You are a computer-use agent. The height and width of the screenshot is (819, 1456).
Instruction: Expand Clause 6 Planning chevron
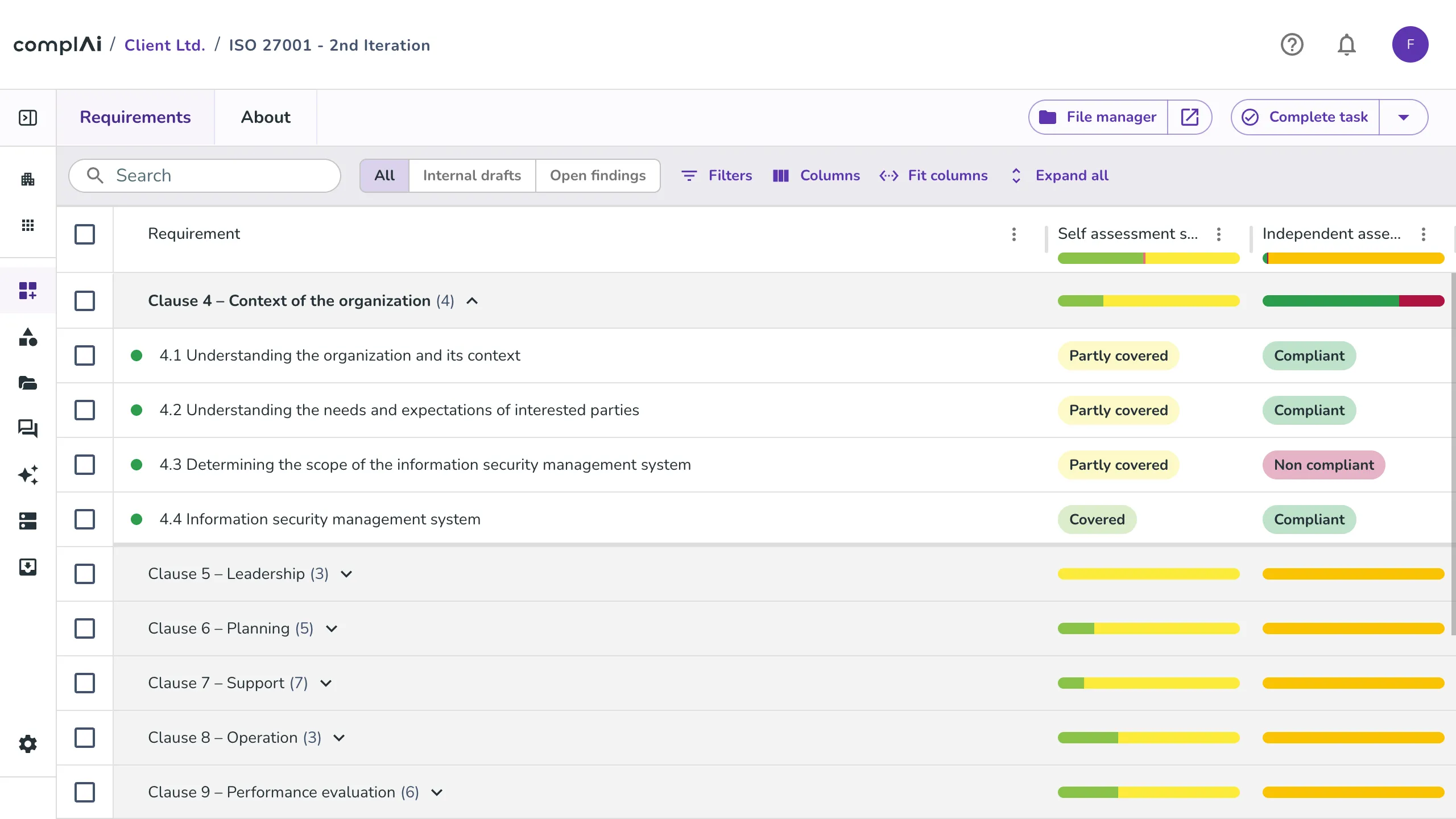click(332, 628)
